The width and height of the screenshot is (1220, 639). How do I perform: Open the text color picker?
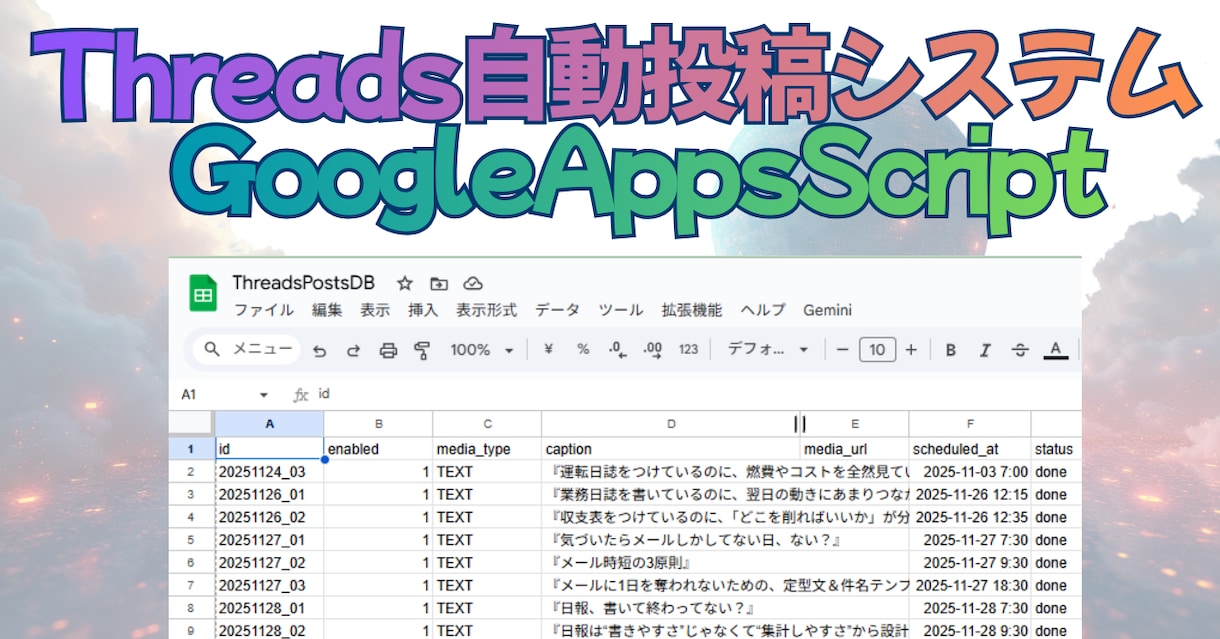click(1054, 350)
